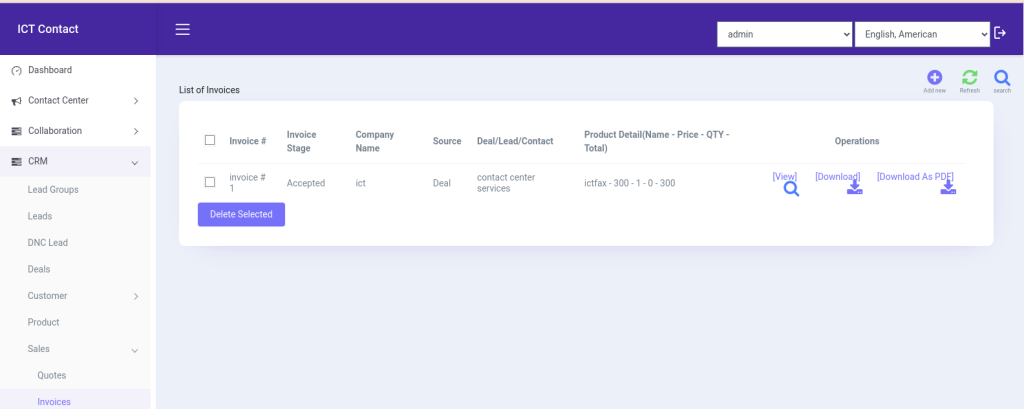The height and width of the screenshot is (409, 1024).
Task: Click the logout icon in header
Action: click(1001, 34)
